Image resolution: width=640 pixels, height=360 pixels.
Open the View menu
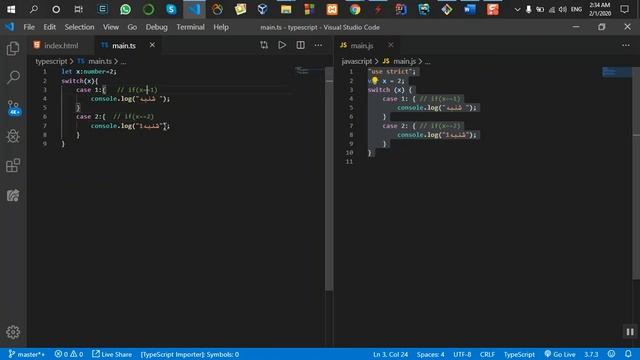point(111,27)
